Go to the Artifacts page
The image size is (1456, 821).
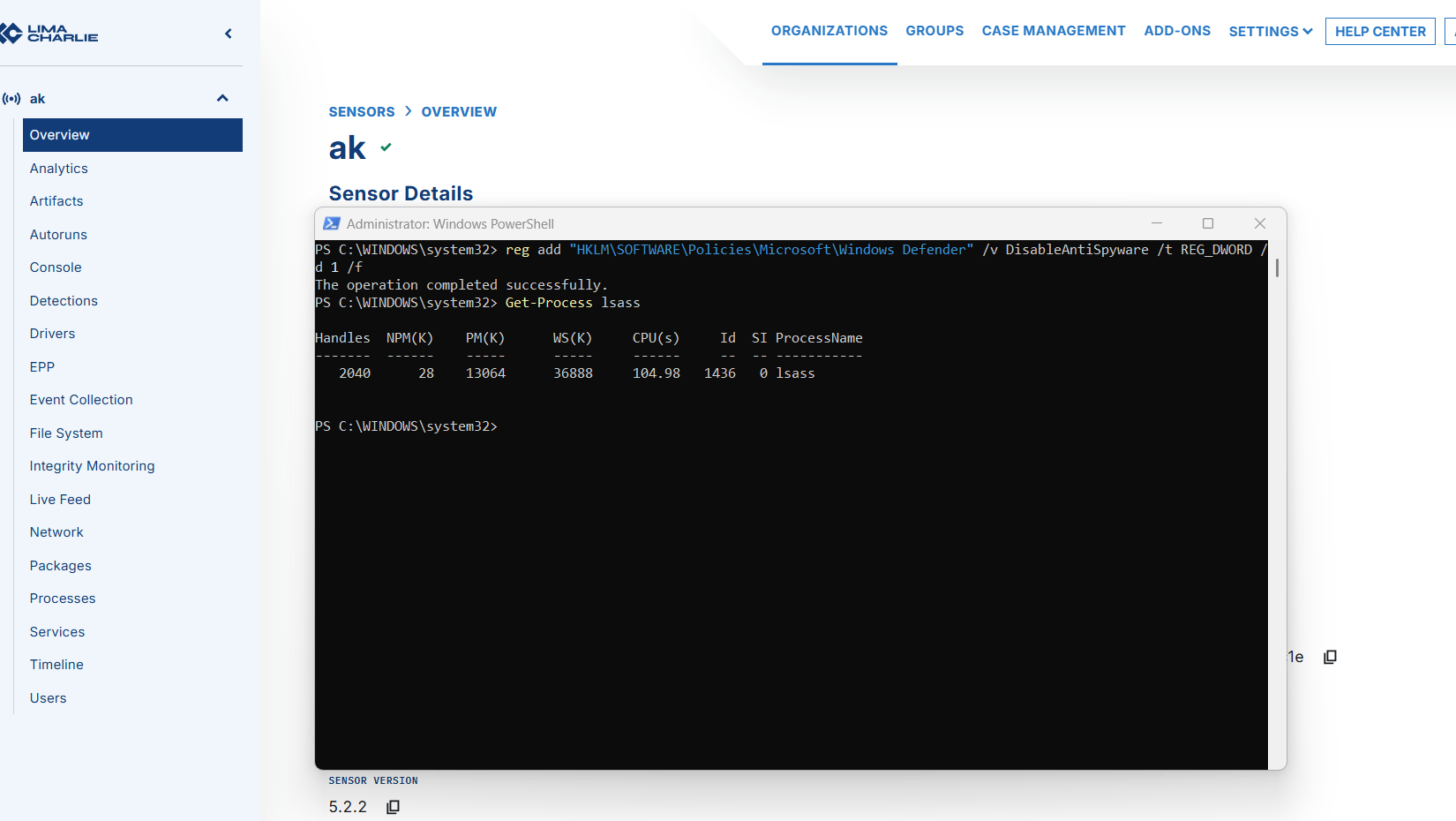pos(56,201)
